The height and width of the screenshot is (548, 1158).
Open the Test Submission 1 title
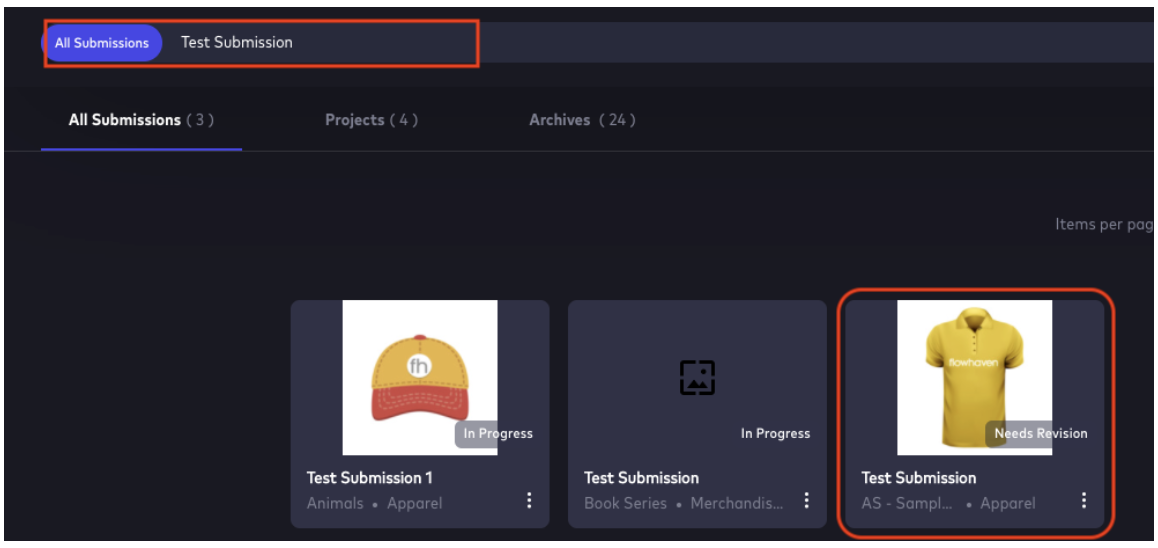click(369, 478)
